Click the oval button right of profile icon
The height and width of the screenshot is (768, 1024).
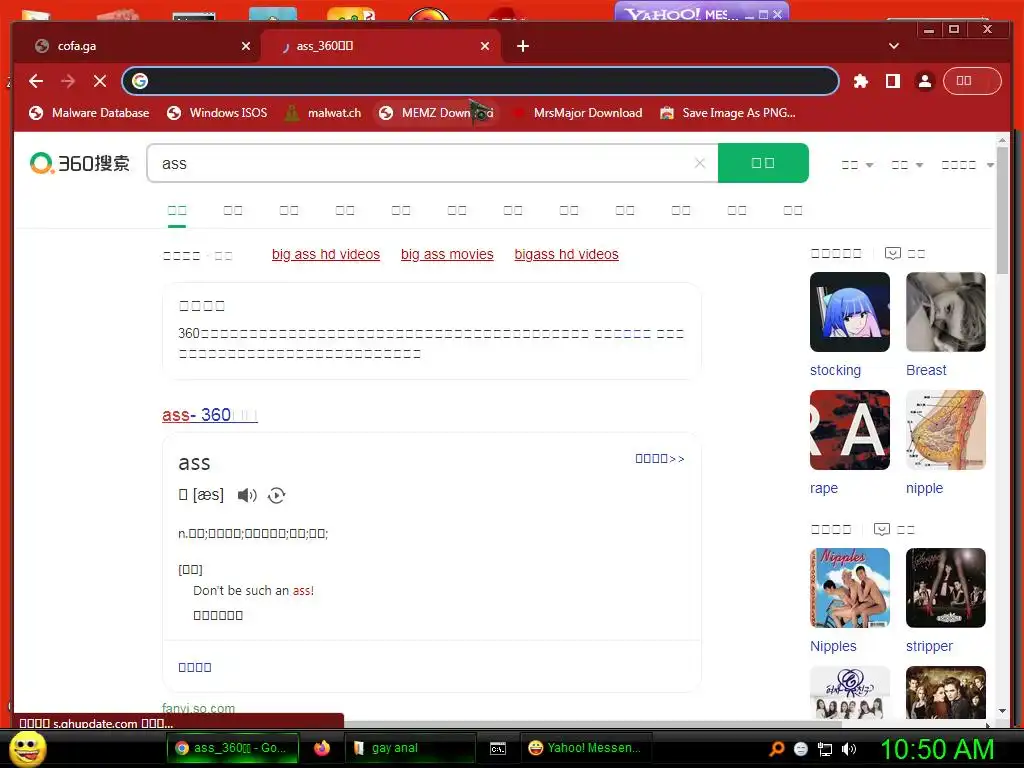[972, 81]
